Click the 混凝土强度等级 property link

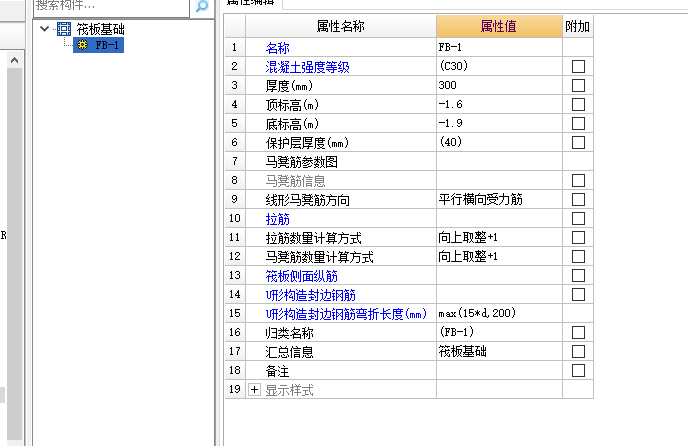(307, 67)
